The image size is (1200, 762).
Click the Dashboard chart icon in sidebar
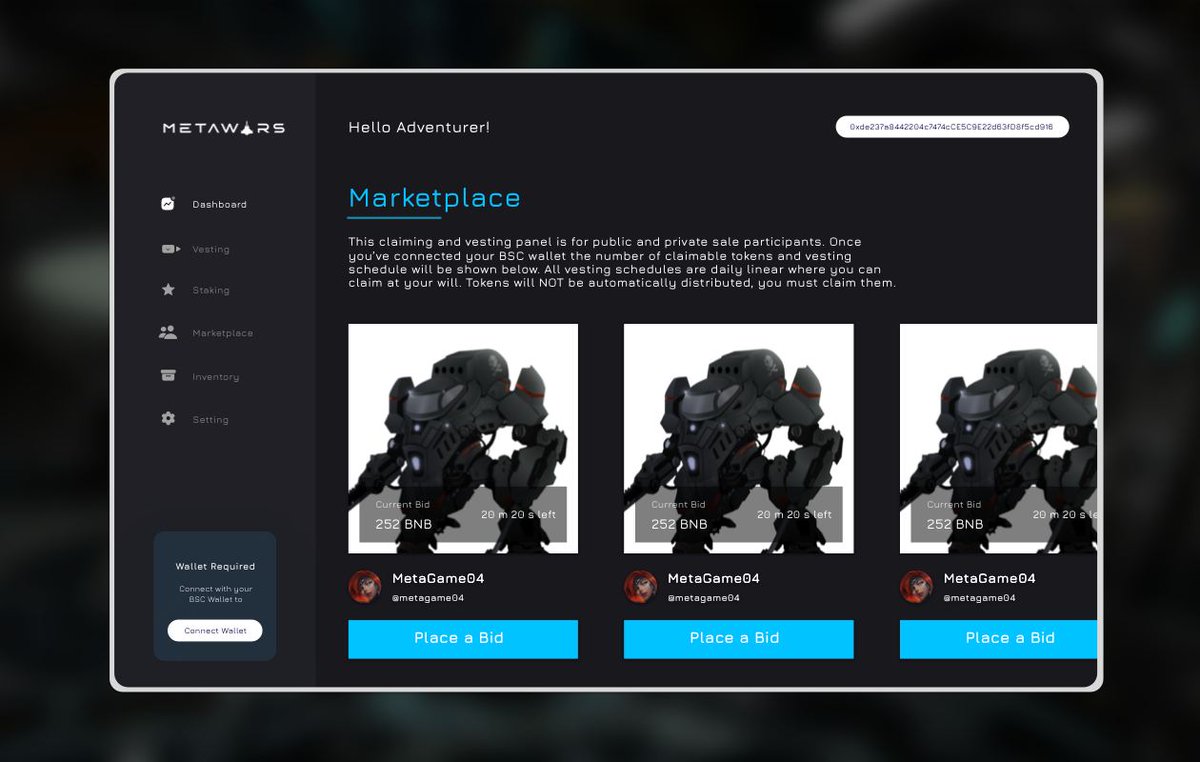click(168, 204)
